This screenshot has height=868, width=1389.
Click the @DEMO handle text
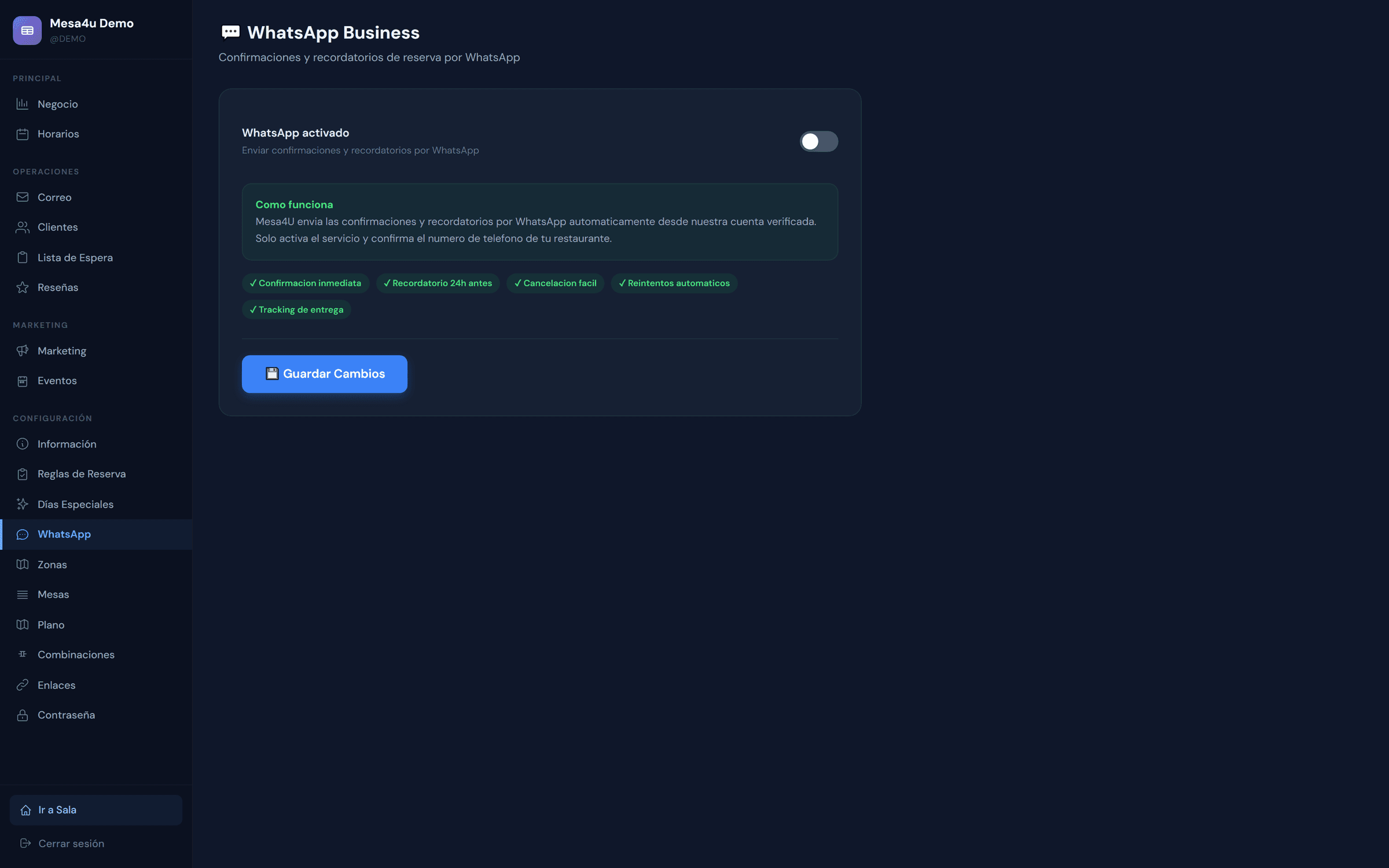[68, 39]
